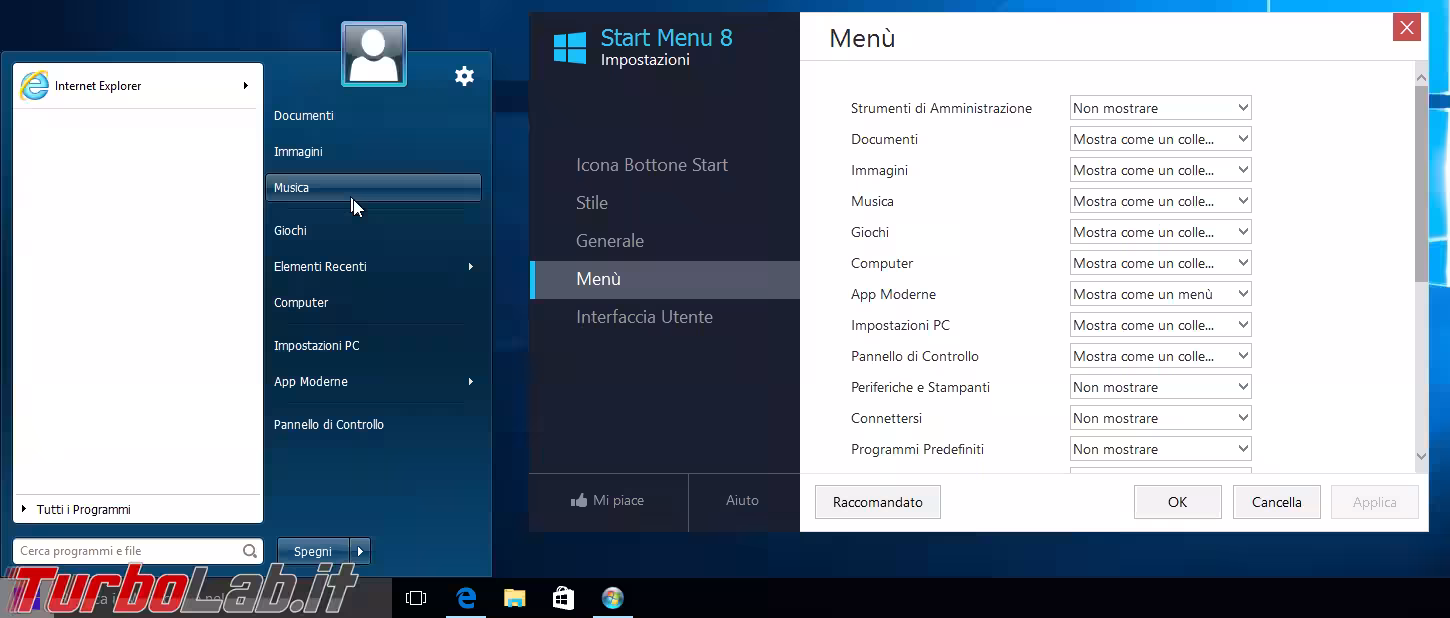
Task: Open settings via the gear icon
Action: pos(464,75)
